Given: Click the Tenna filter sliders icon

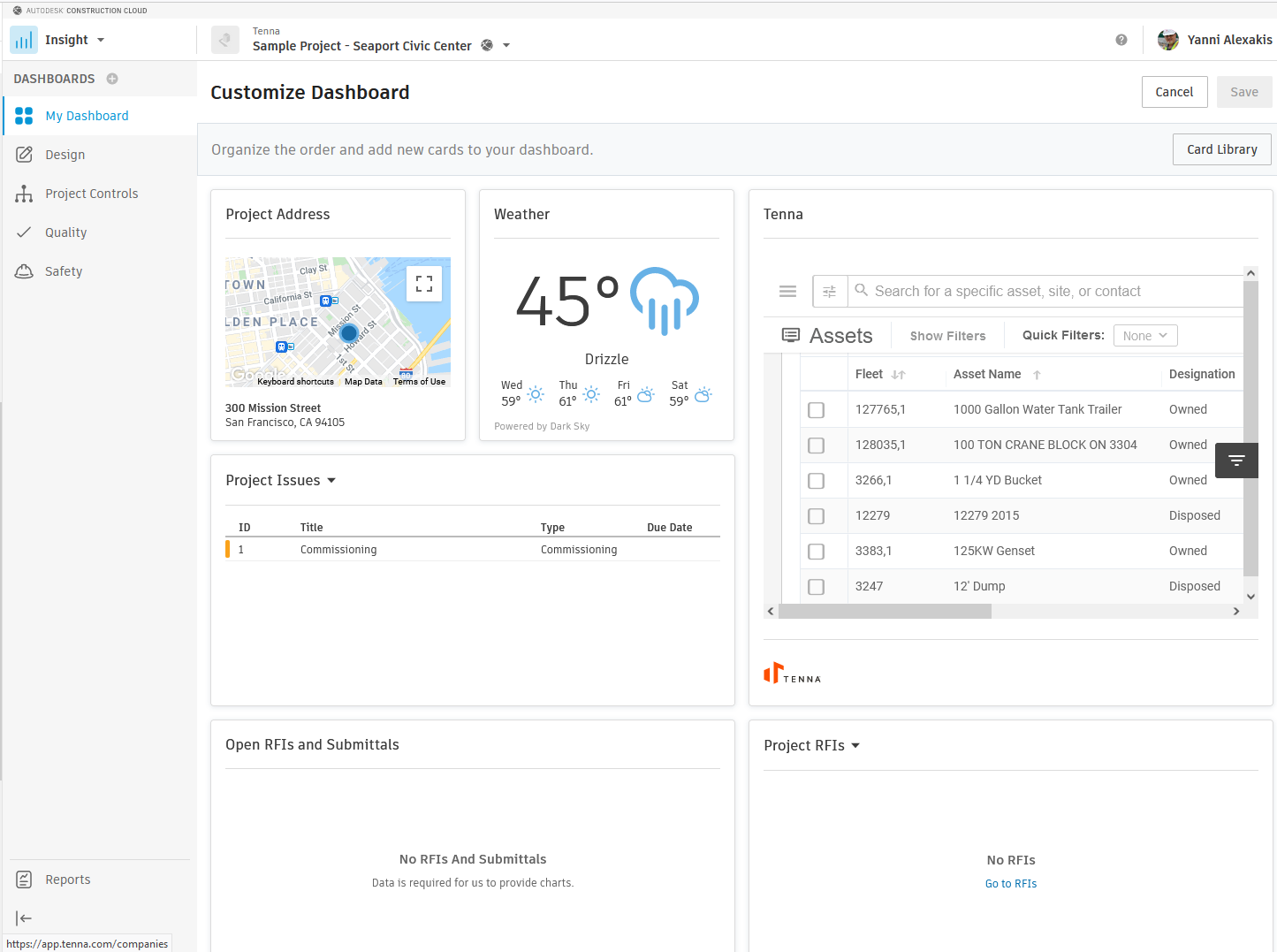Looking at the screenshot, I should (x=830, y=291).
